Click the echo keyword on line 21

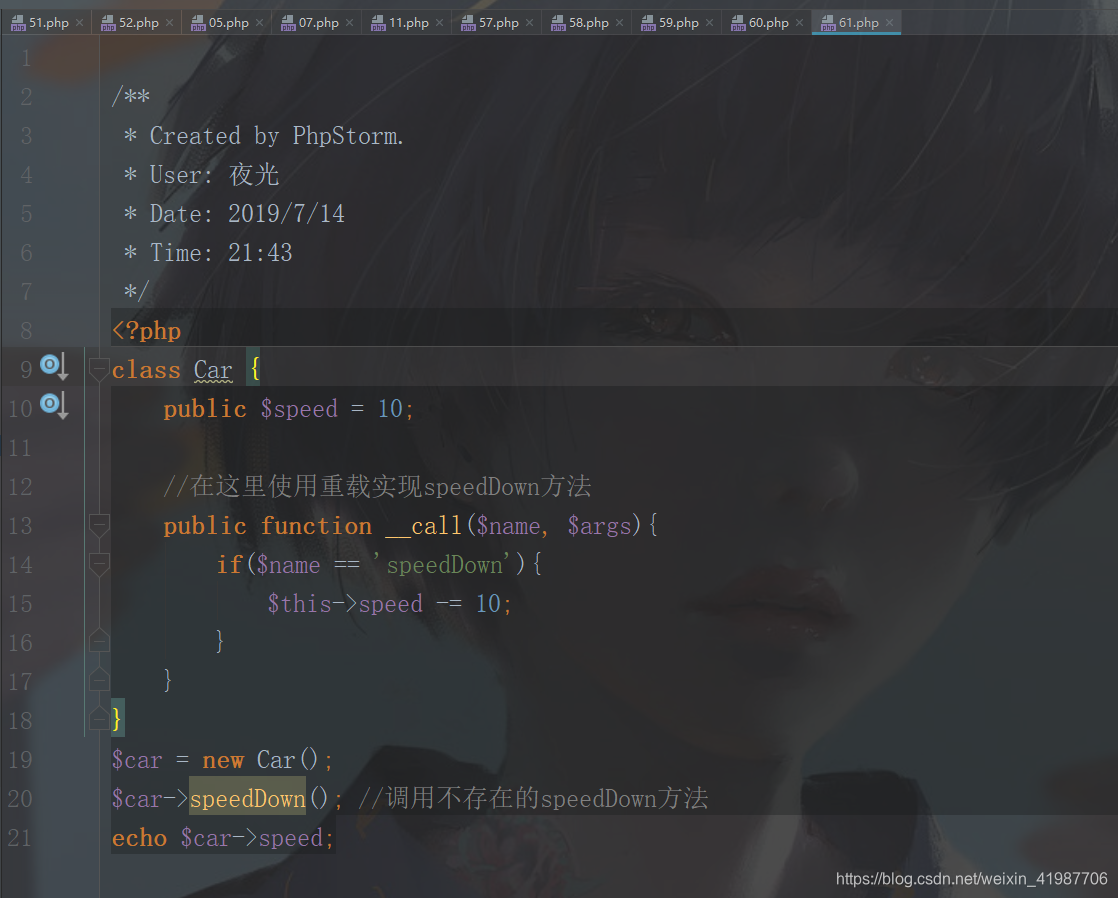[139, 838]
